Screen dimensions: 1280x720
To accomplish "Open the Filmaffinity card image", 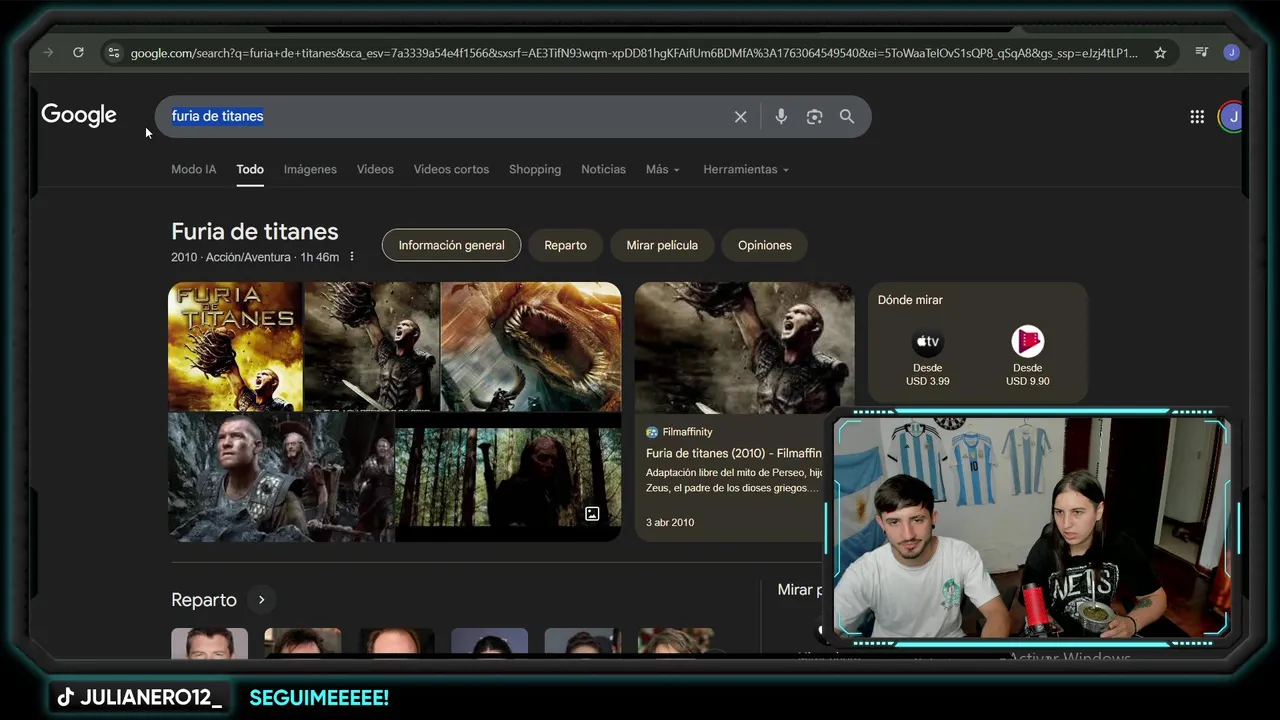I will coord(744,347).
